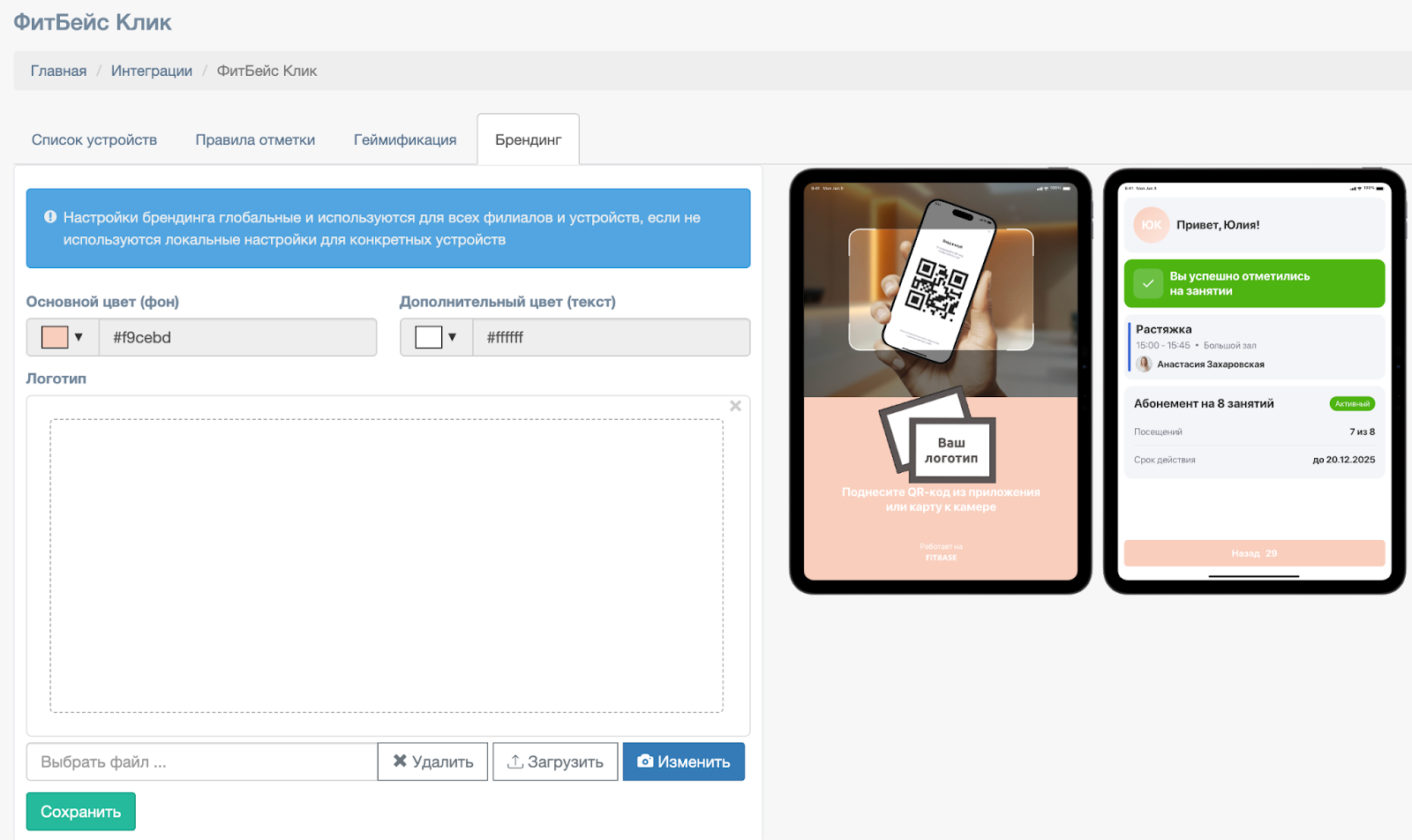Click the QR code on the phone image

tap(937, 288)
